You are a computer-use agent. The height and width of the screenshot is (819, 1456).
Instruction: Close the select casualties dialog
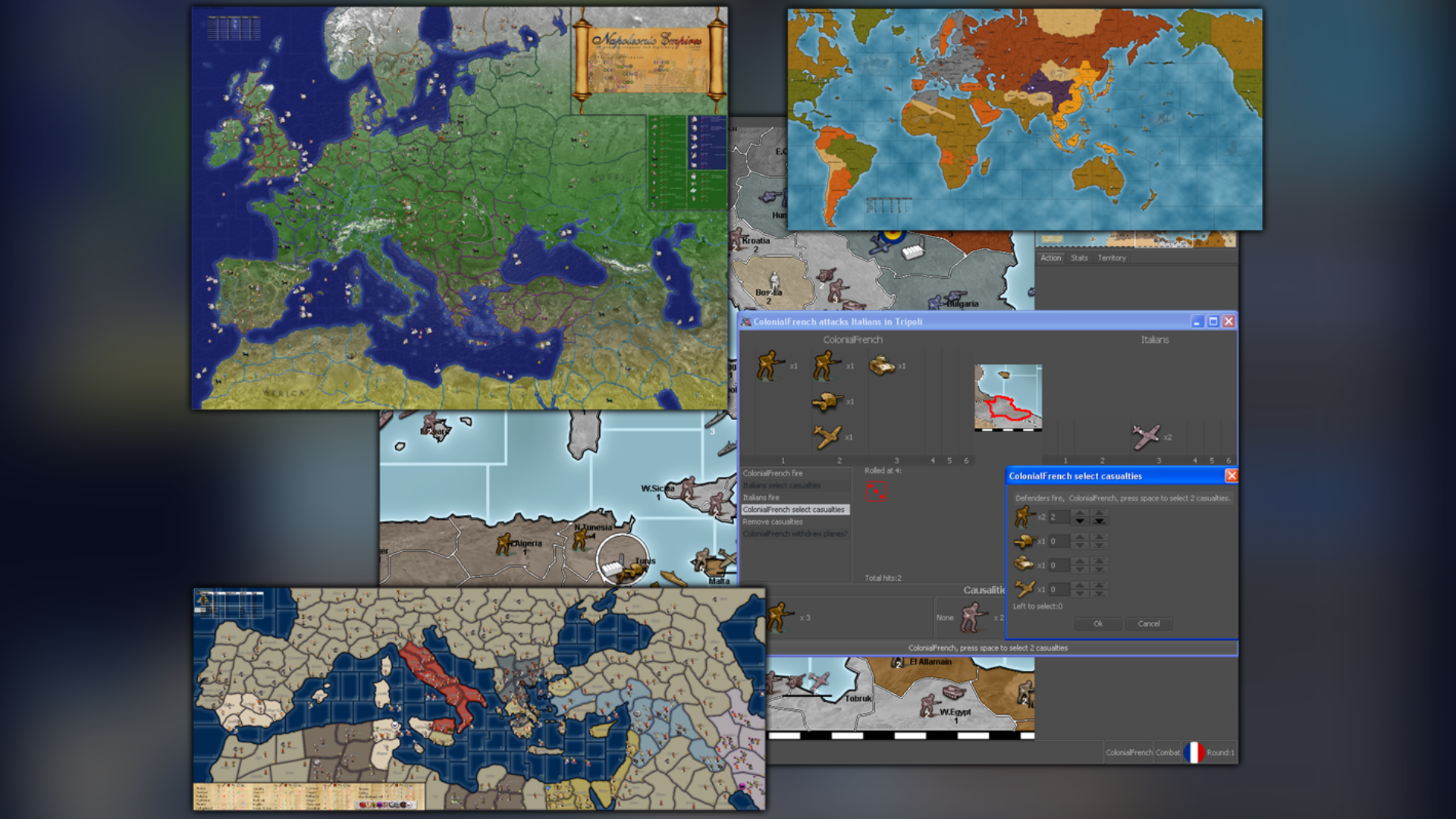(x=1232, y=475)
